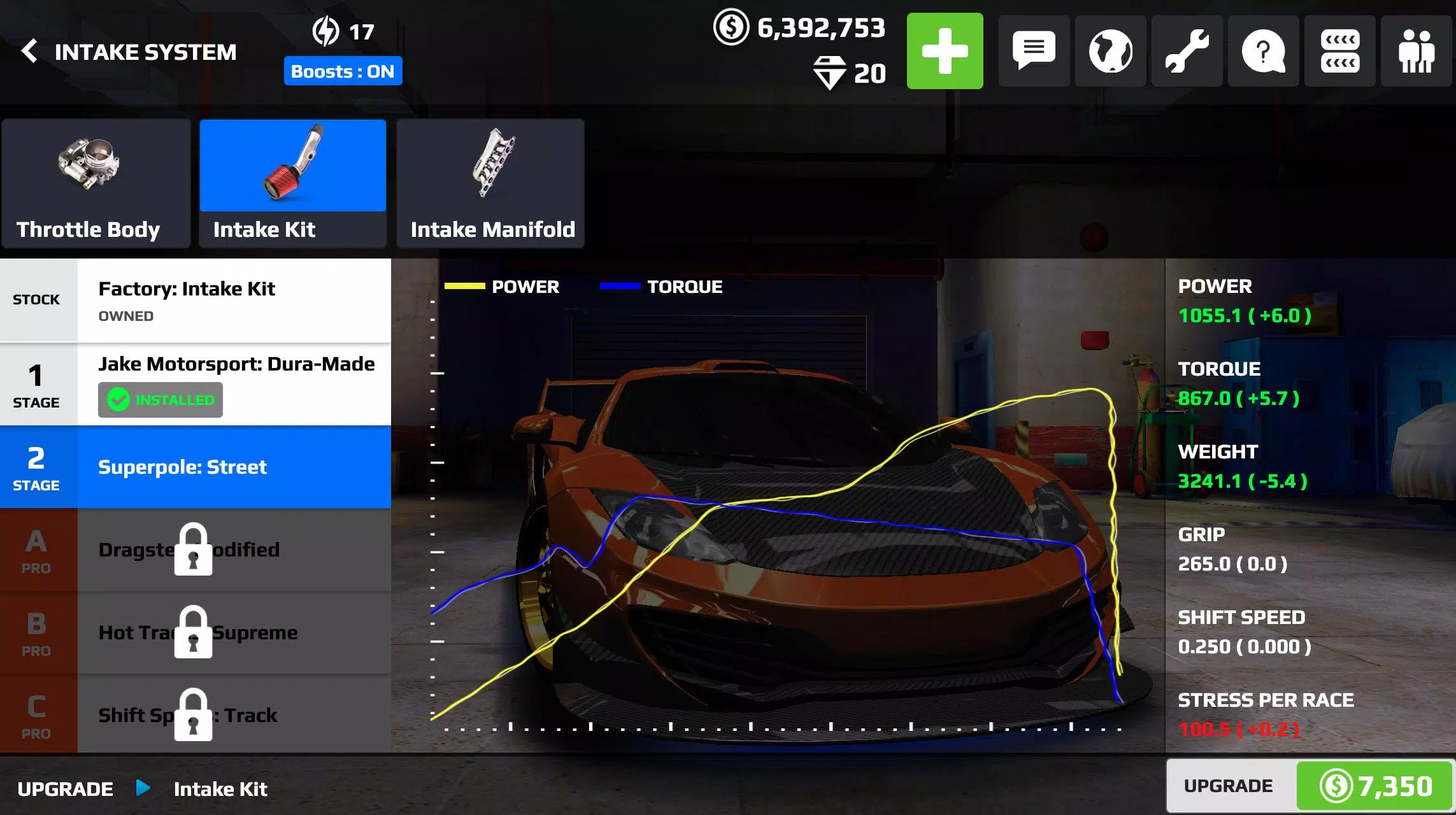The width and height of the screenshot is (1456, 815).
Task: Click the community/friends group icon
Action: pyautogui.click(x=1418, y=51)
